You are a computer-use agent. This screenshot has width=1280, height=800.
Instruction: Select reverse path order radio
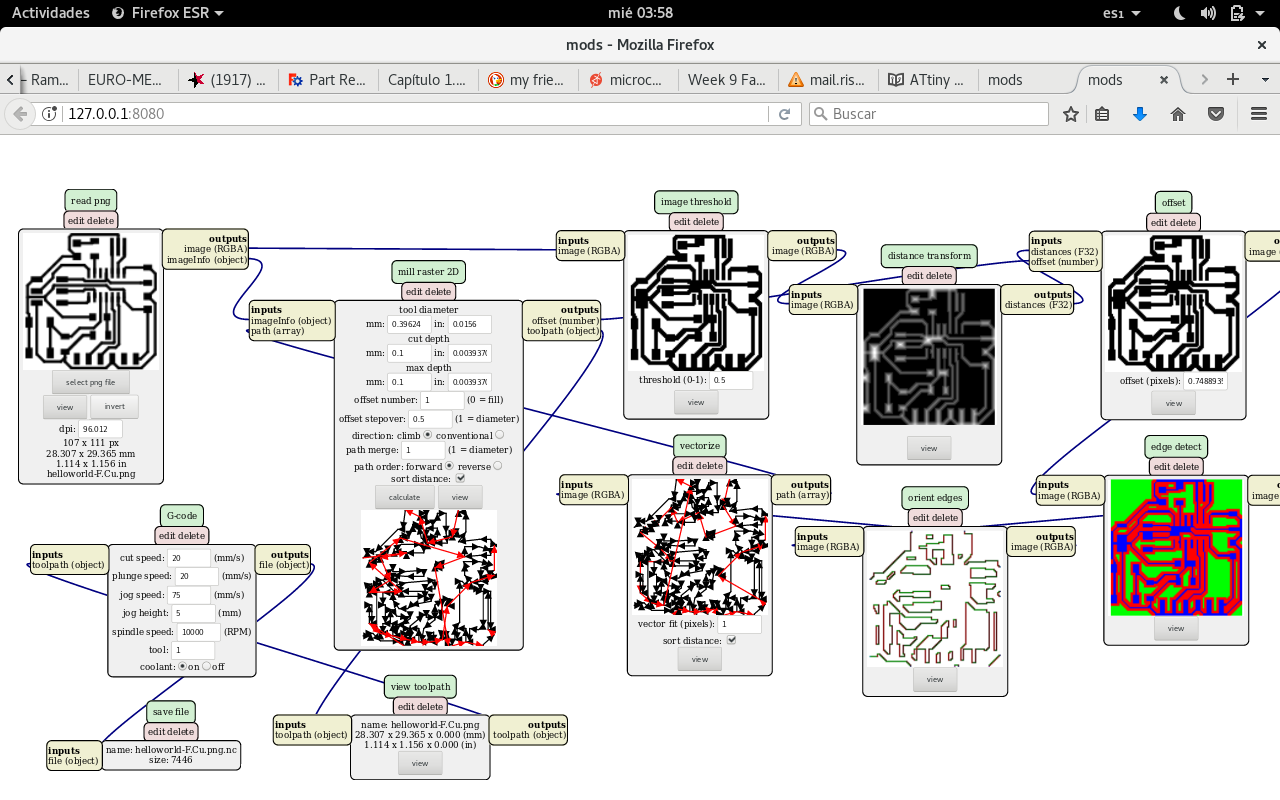[497, 466]
